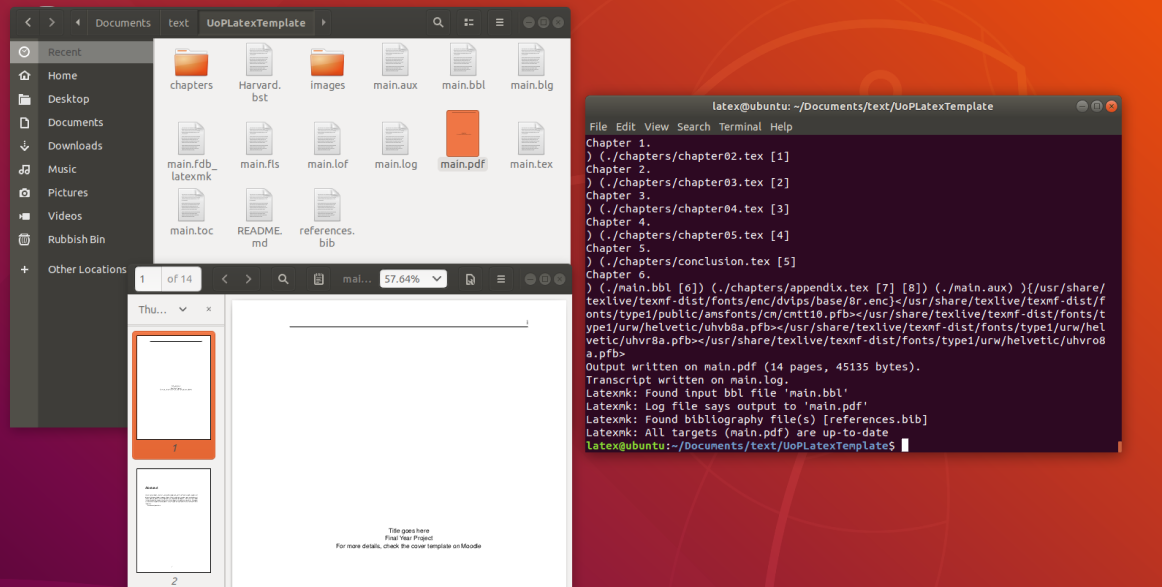Toggle list view in Files
Screen dimensions: 1162x587
click(468, 22)
